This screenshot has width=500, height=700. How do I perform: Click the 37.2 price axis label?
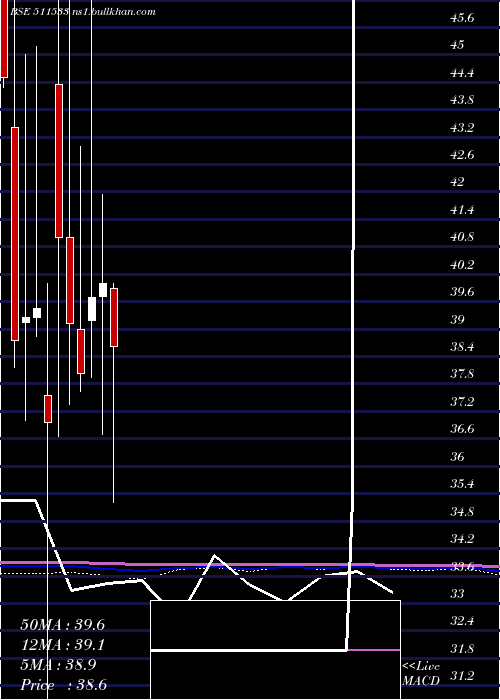[462, 402]
